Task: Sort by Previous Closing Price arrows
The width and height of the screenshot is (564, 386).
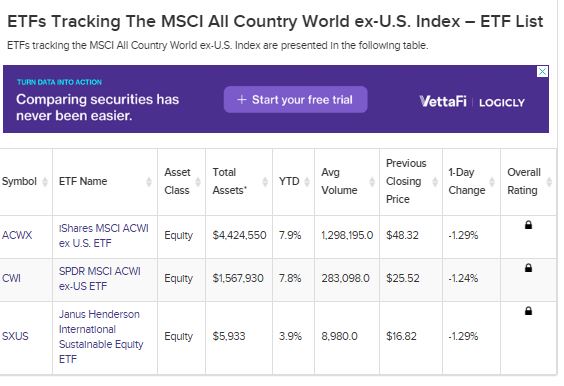Action: [435, 182]
